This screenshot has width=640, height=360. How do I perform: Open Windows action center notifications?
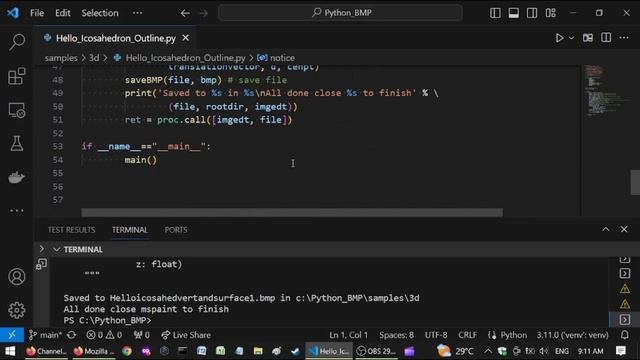tap(621, 351)
